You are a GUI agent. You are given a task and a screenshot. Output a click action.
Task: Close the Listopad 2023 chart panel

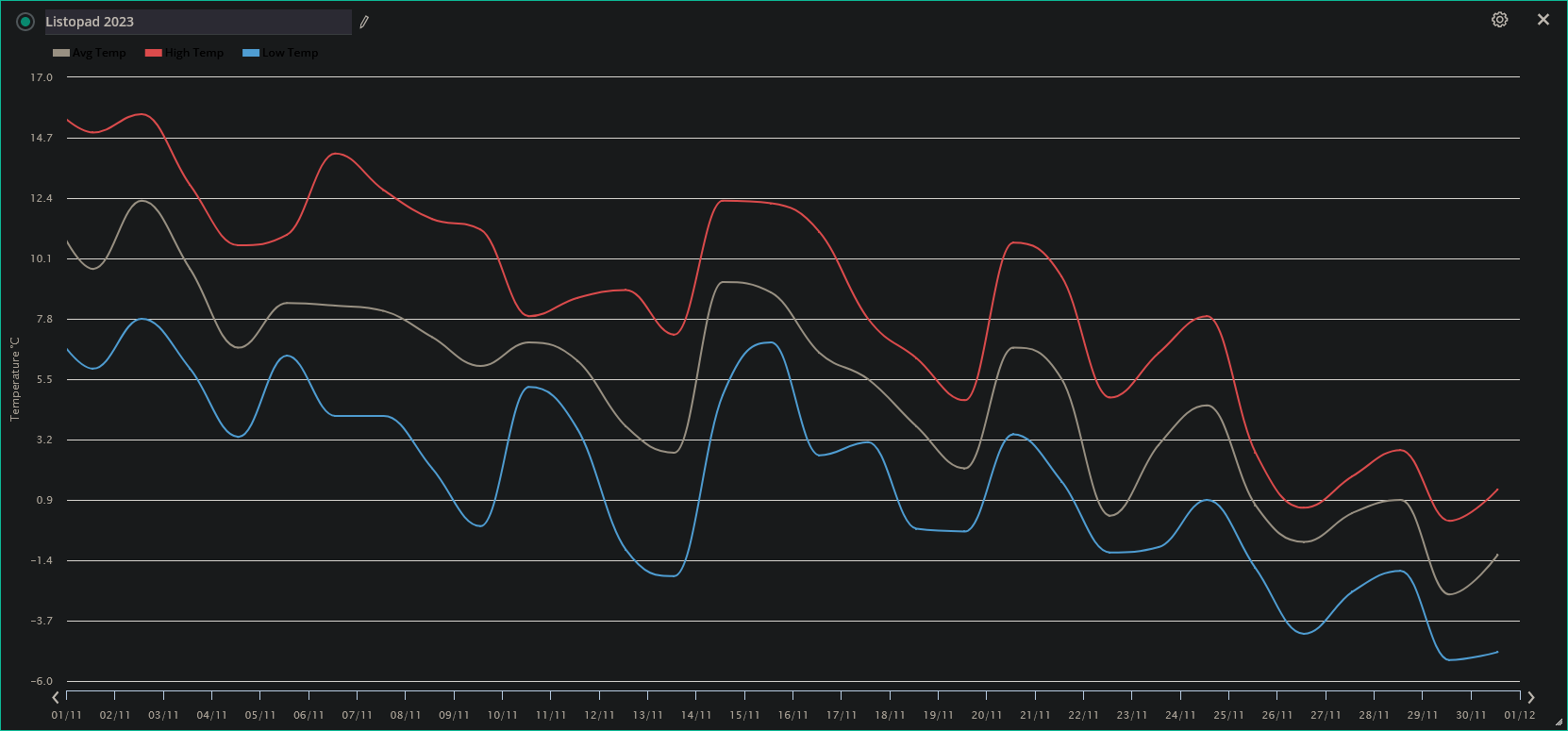click(x=1543, y=20)
